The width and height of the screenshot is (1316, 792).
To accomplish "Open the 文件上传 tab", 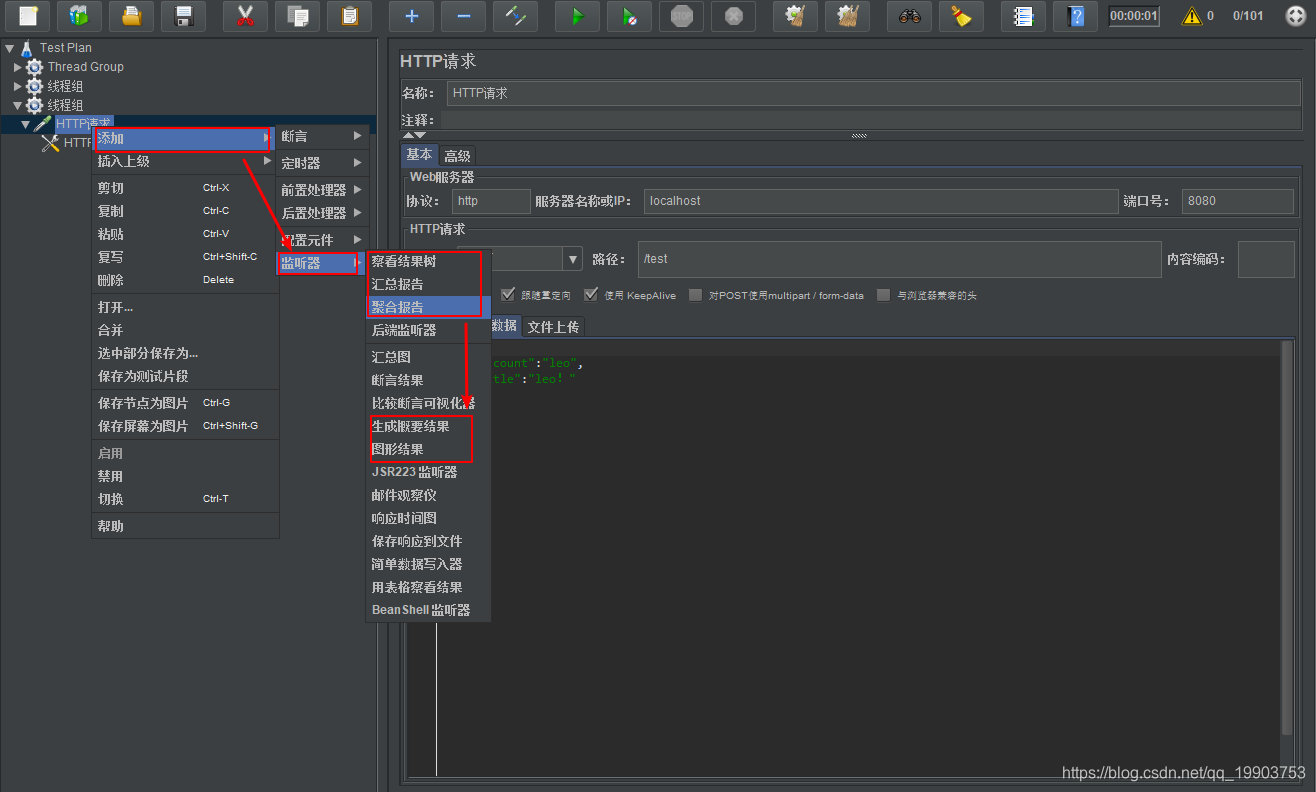I will pos(553,327).
